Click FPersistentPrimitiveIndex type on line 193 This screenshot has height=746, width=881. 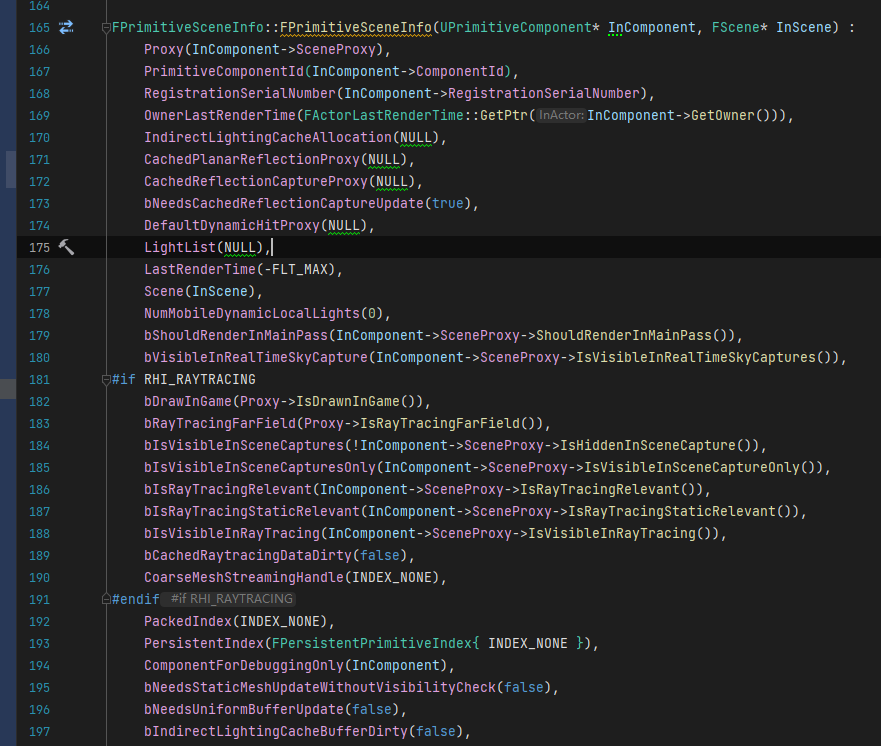(372, 643)
